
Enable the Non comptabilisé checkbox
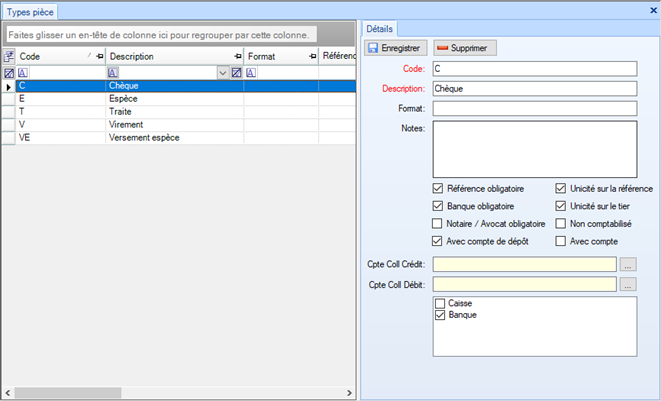[561, 223]
